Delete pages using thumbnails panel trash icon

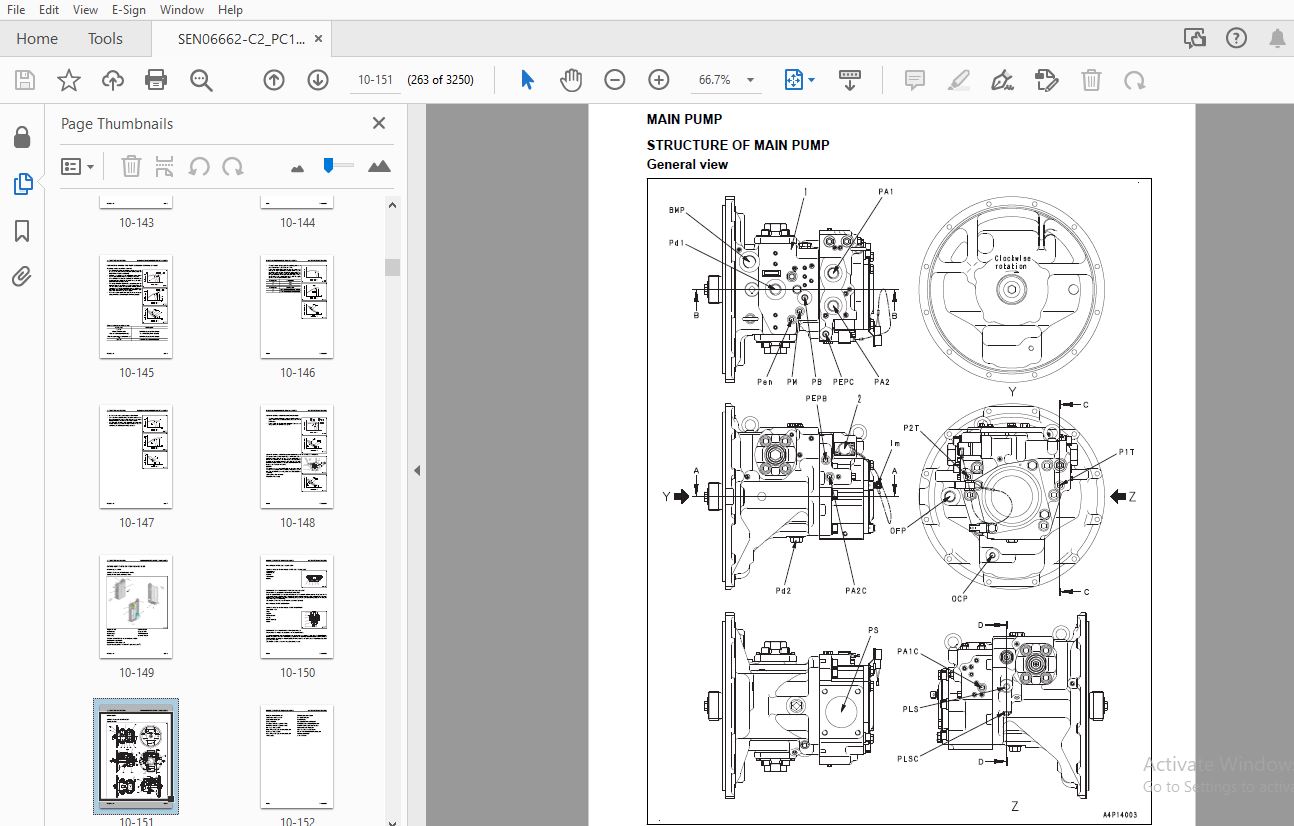pos(131,166)
